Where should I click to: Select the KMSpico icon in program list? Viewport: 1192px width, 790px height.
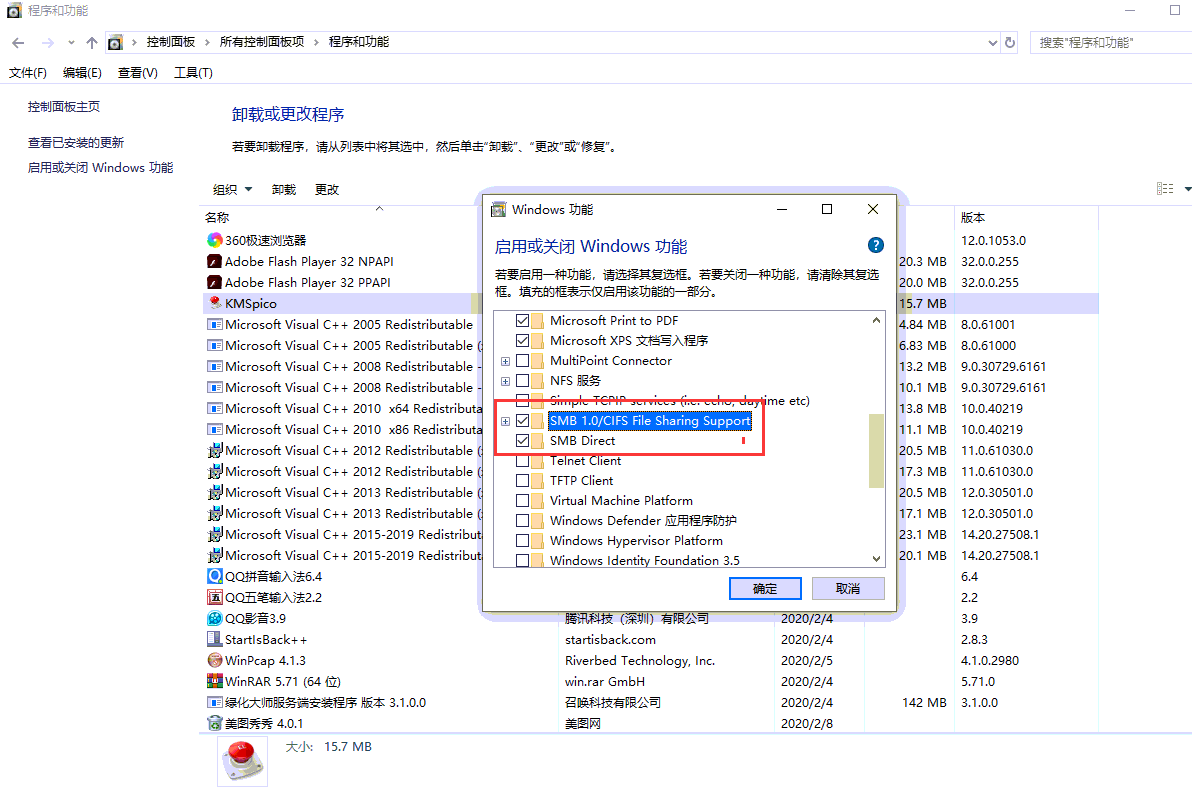pos(214,303)
